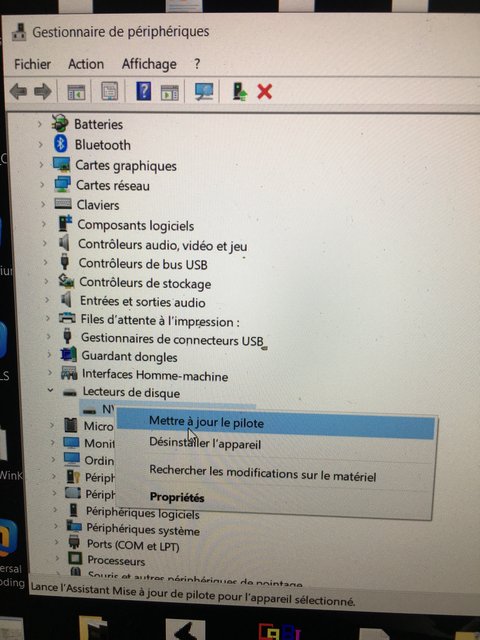
Task: Expand the Périphériques système node
Action: (x=56, y=527)
